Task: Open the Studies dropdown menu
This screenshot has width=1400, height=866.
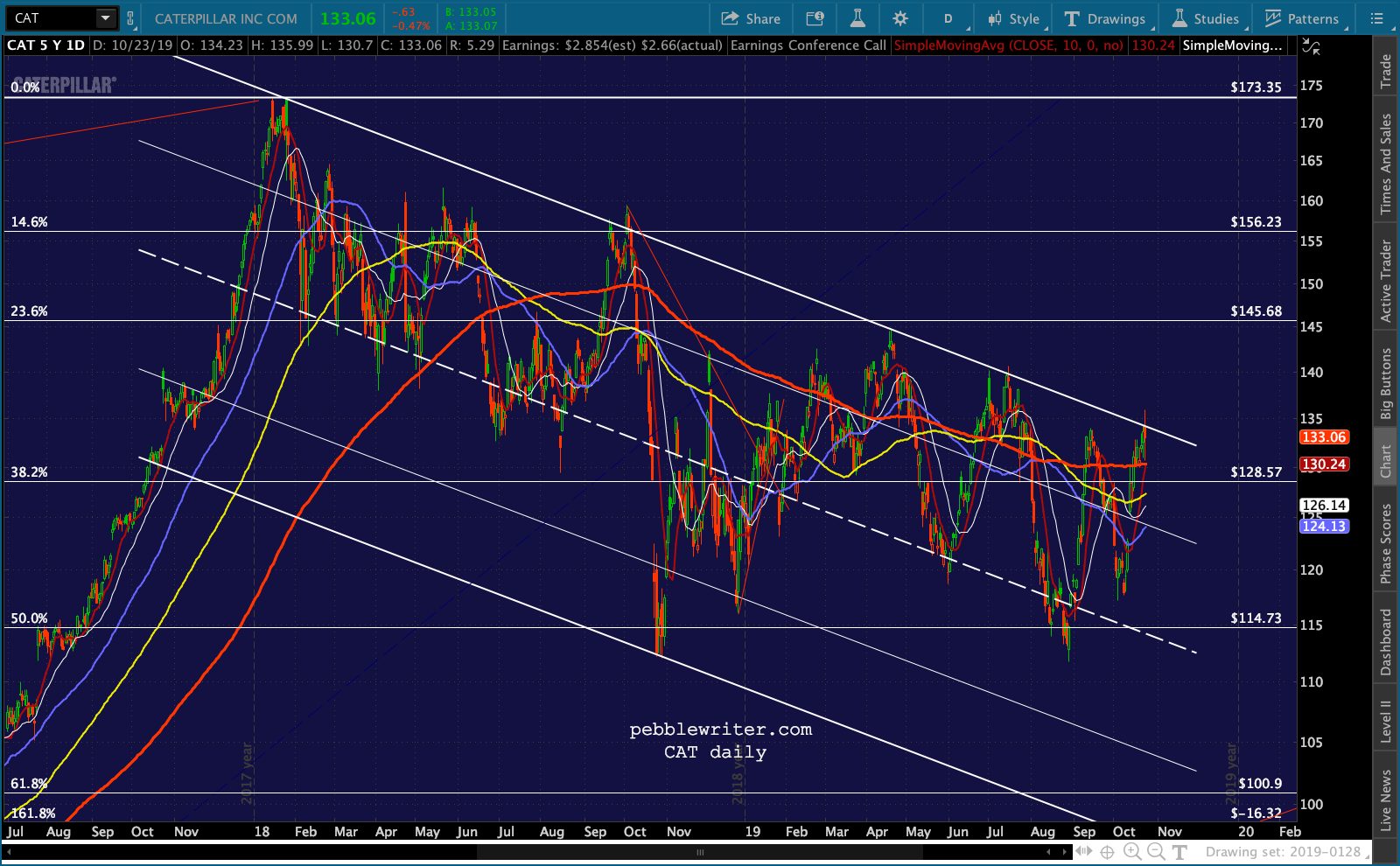Action: (x=1206, y=18)
